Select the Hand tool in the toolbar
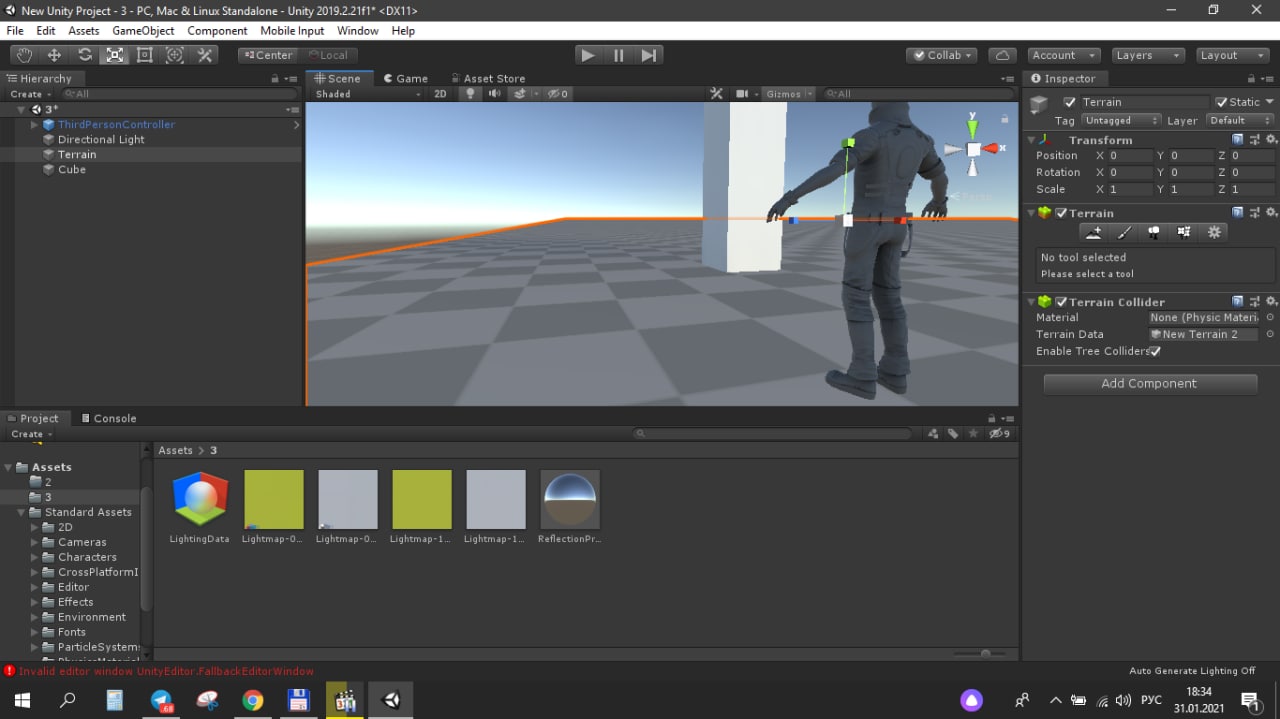This screenshot has width=1280, height=719. pyautogui.click(x=25, y=55)
